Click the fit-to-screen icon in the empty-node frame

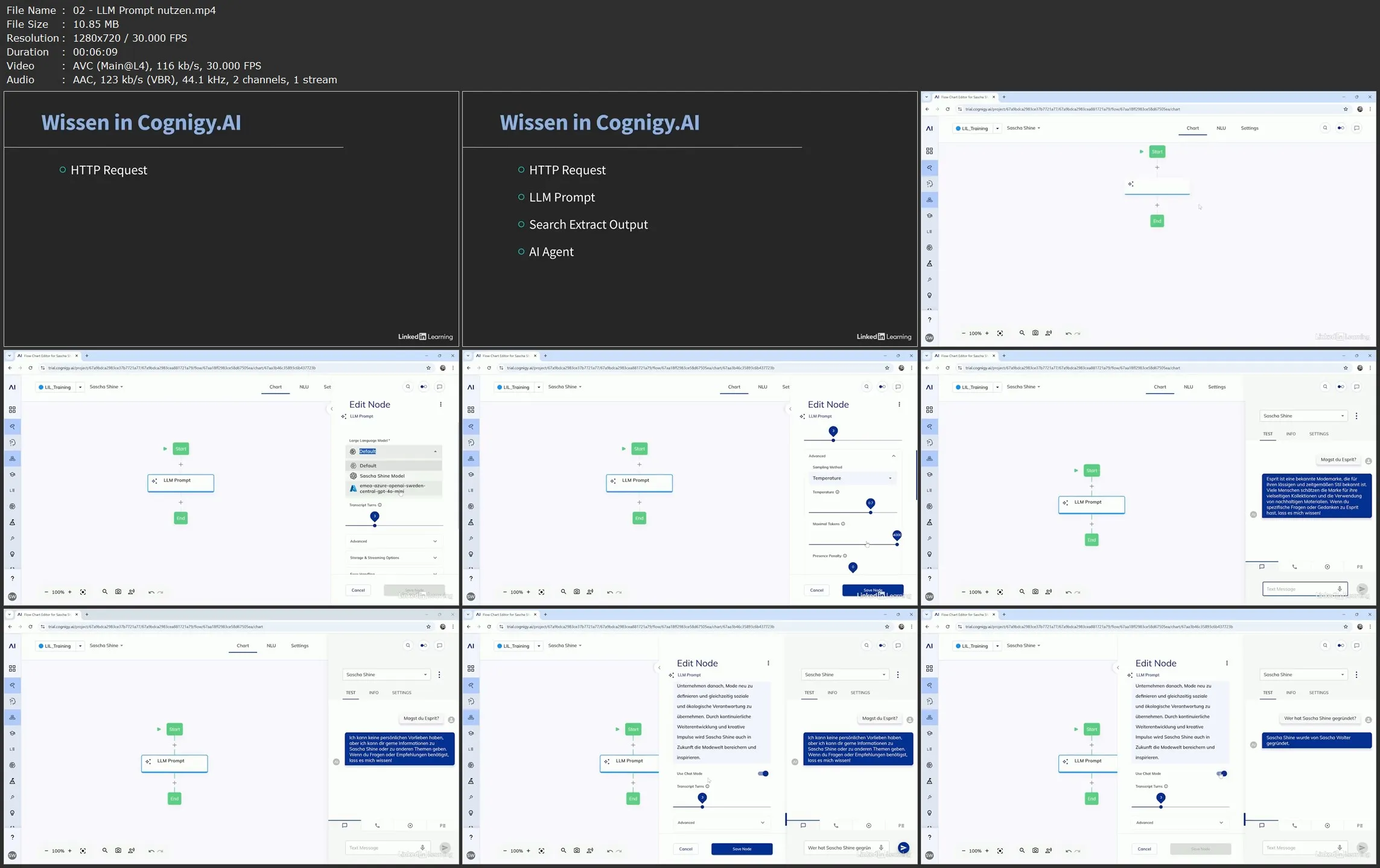1000,334
